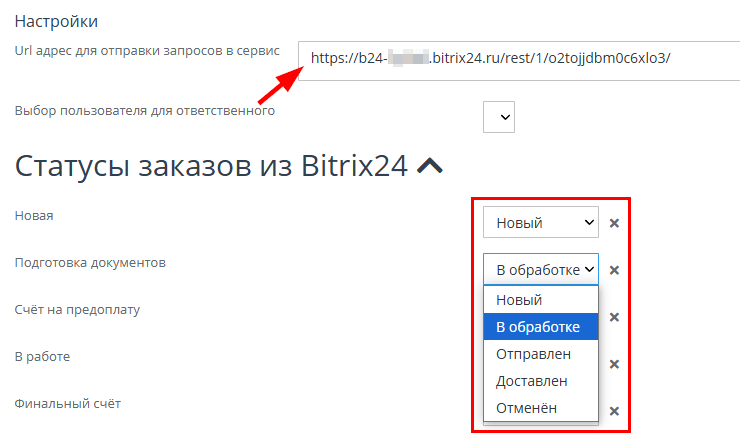The width and height of the screenshot is (740, 435).
Task: Collapse the Статусы заказов из Bitrix24 section
Action: click(x=430, y=167)
